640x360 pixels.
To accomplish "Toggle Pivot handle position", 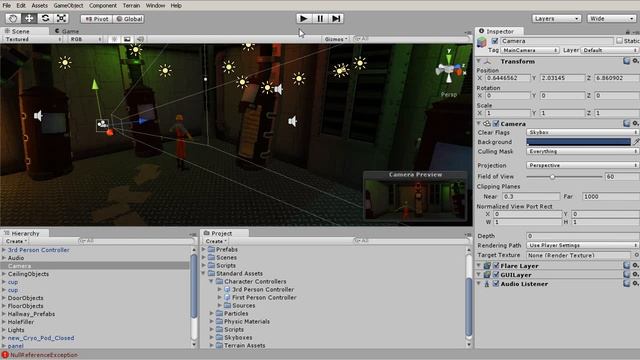I will (97, 19).
